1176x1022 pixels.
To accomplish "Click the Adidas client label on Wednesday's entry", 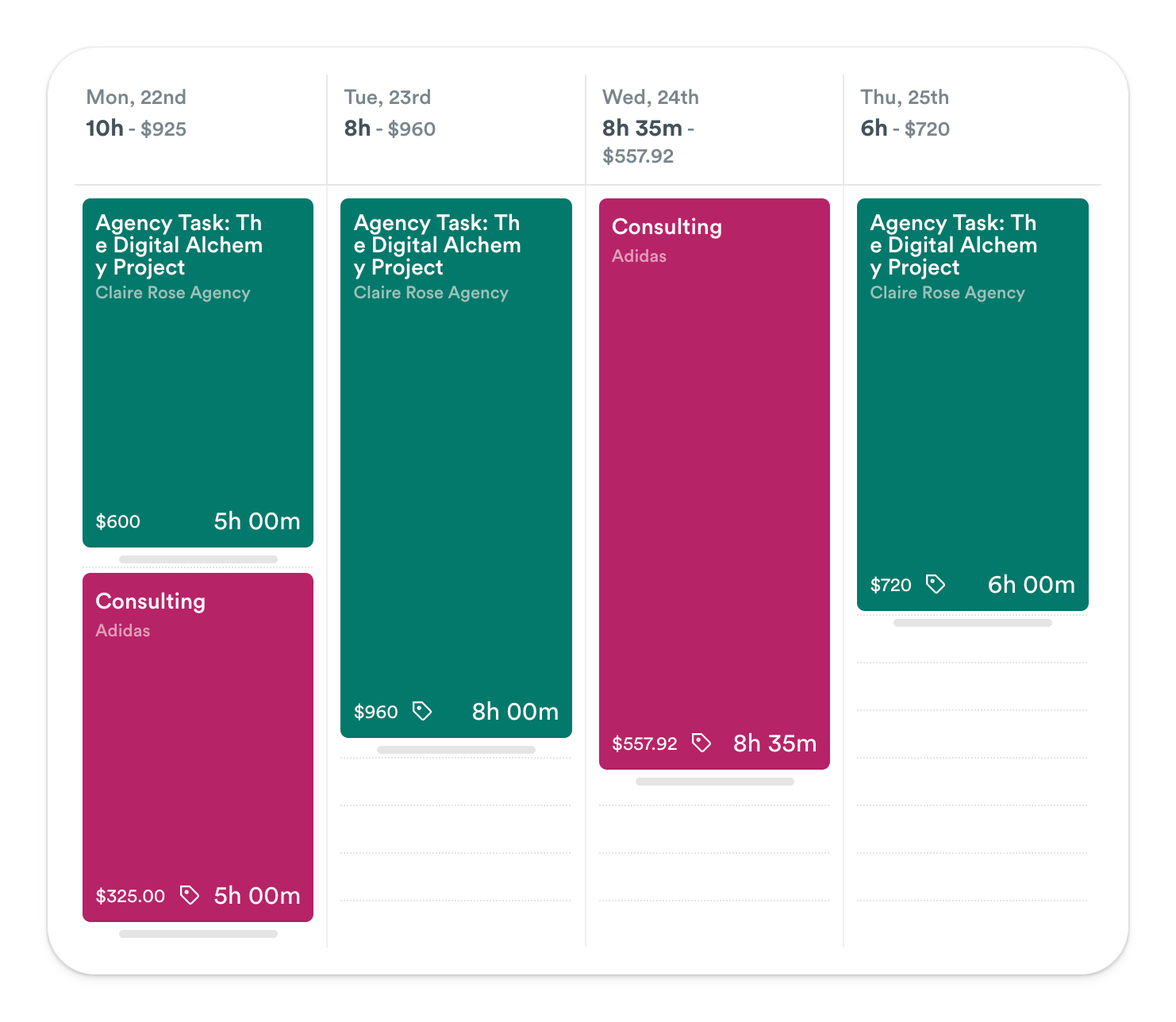I will coord(640,256).
